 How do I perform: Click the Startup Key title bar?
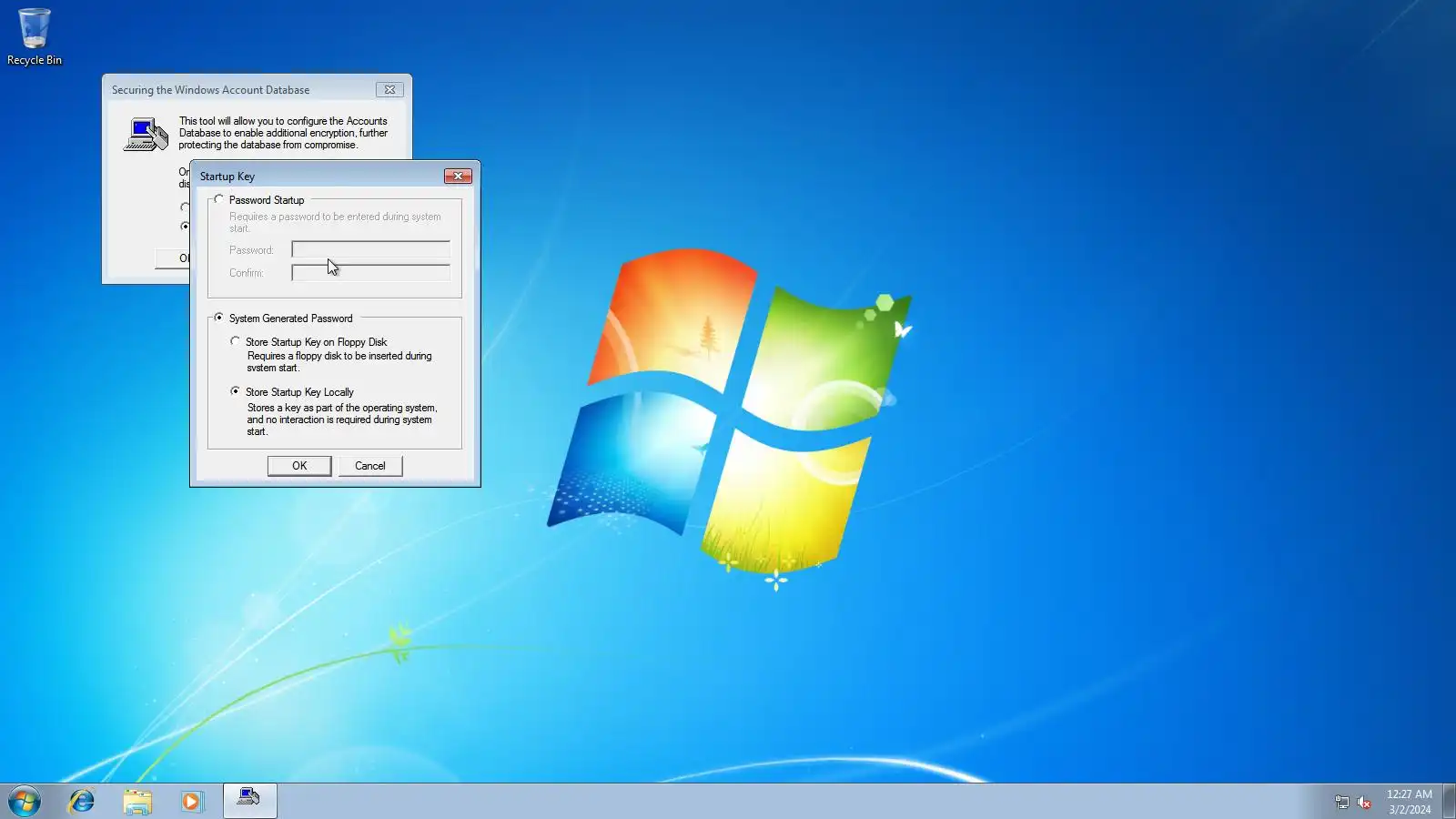(x=318, y=176)
